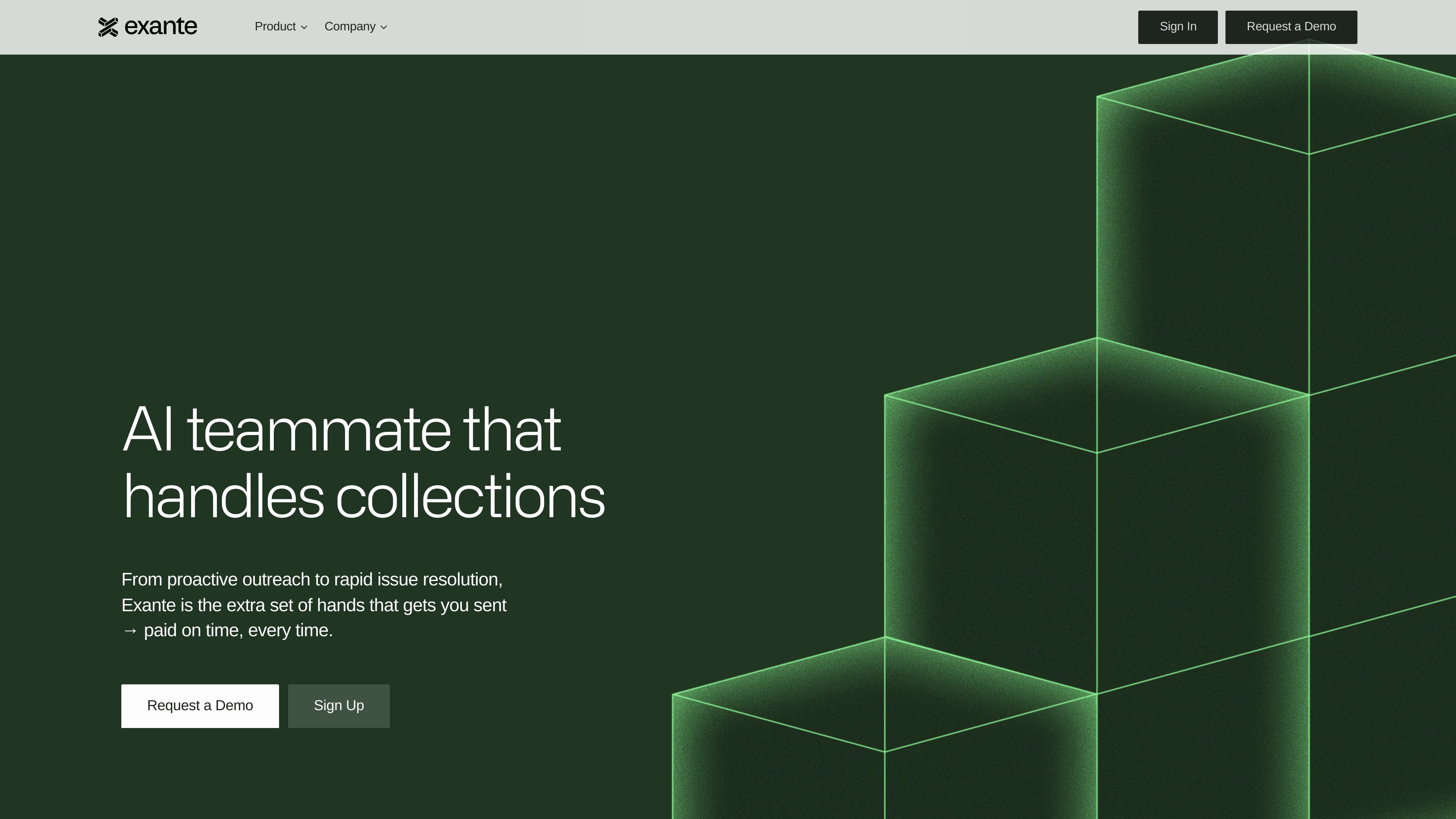Click the 'paid on time, every time.' text
This screenshot has width=1456, height=819.
click(x=238, y=630)
